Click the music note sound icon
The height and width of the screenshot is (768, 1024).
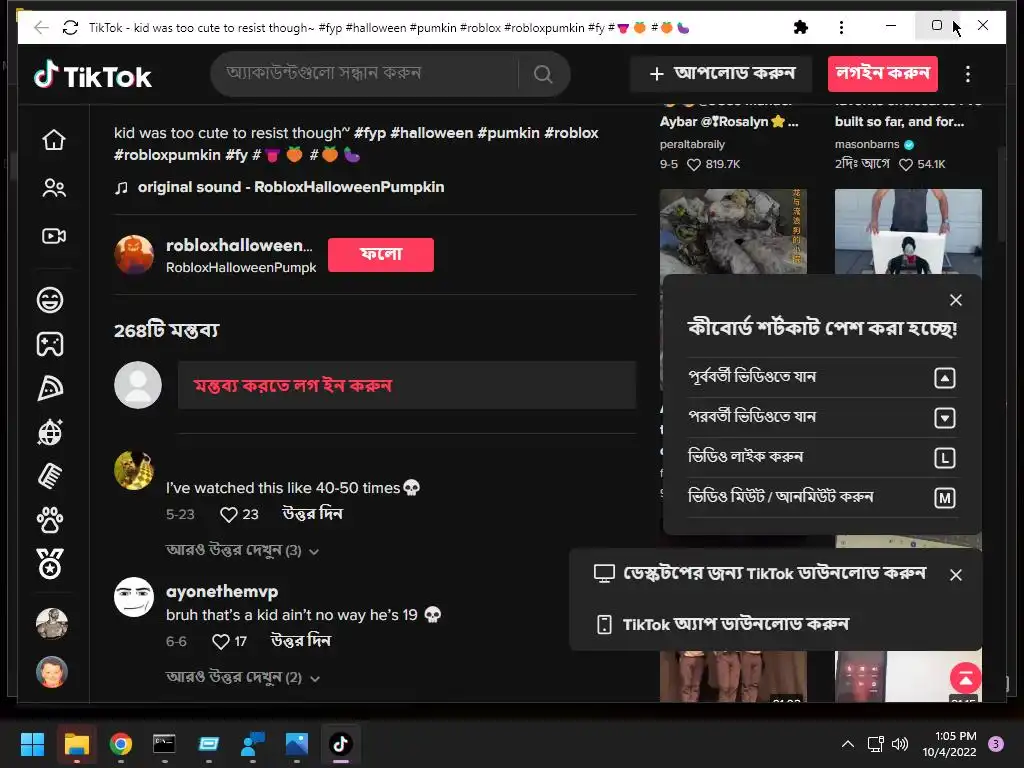click(x=121, y=188)
